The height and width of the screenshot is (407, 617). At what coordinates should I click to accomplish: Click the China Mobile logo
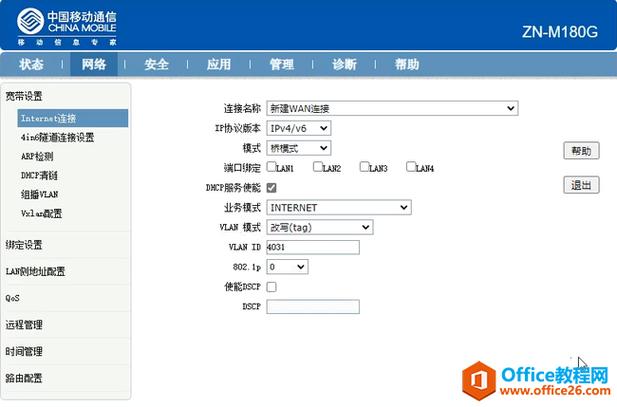pyautogui.click(x=67, y=27)
